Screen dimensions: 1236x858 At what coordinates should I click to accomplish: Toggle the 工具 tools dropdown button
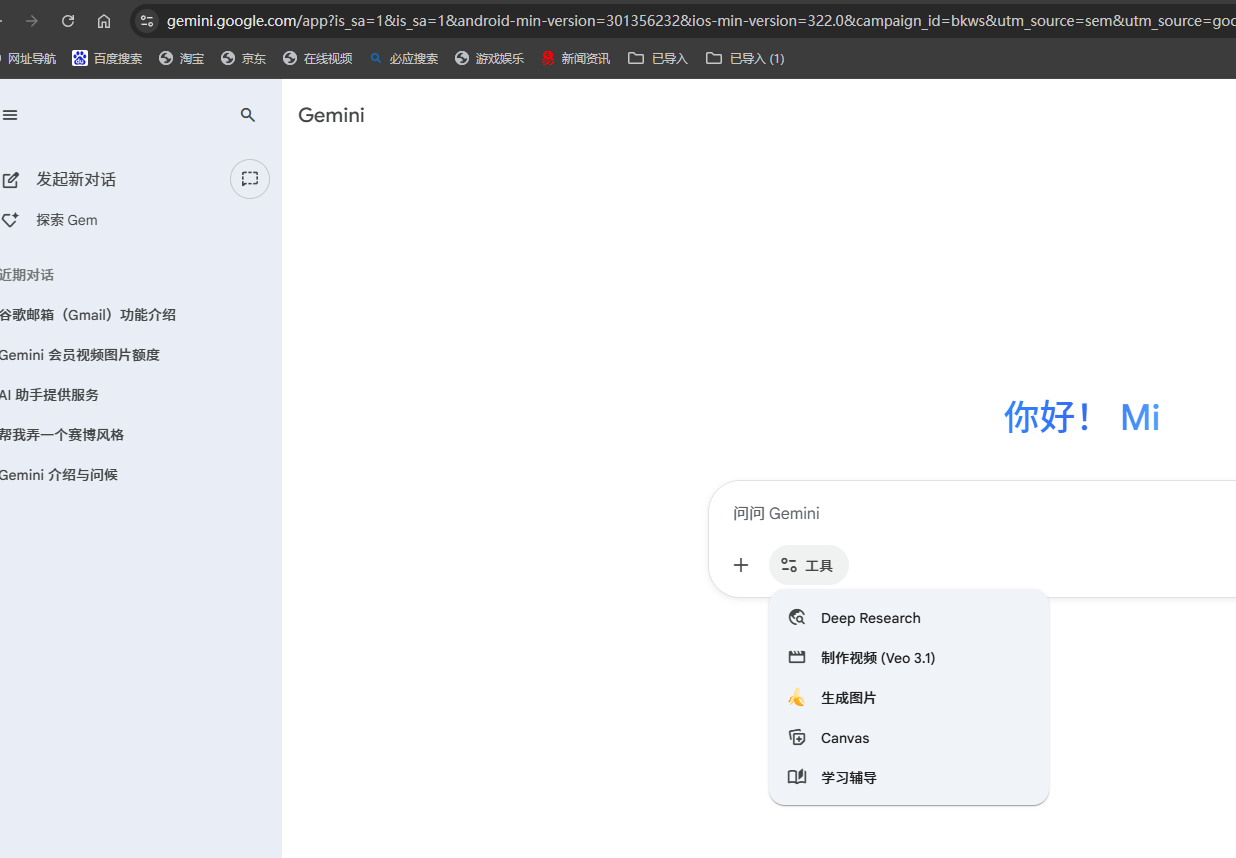point(808,565)
